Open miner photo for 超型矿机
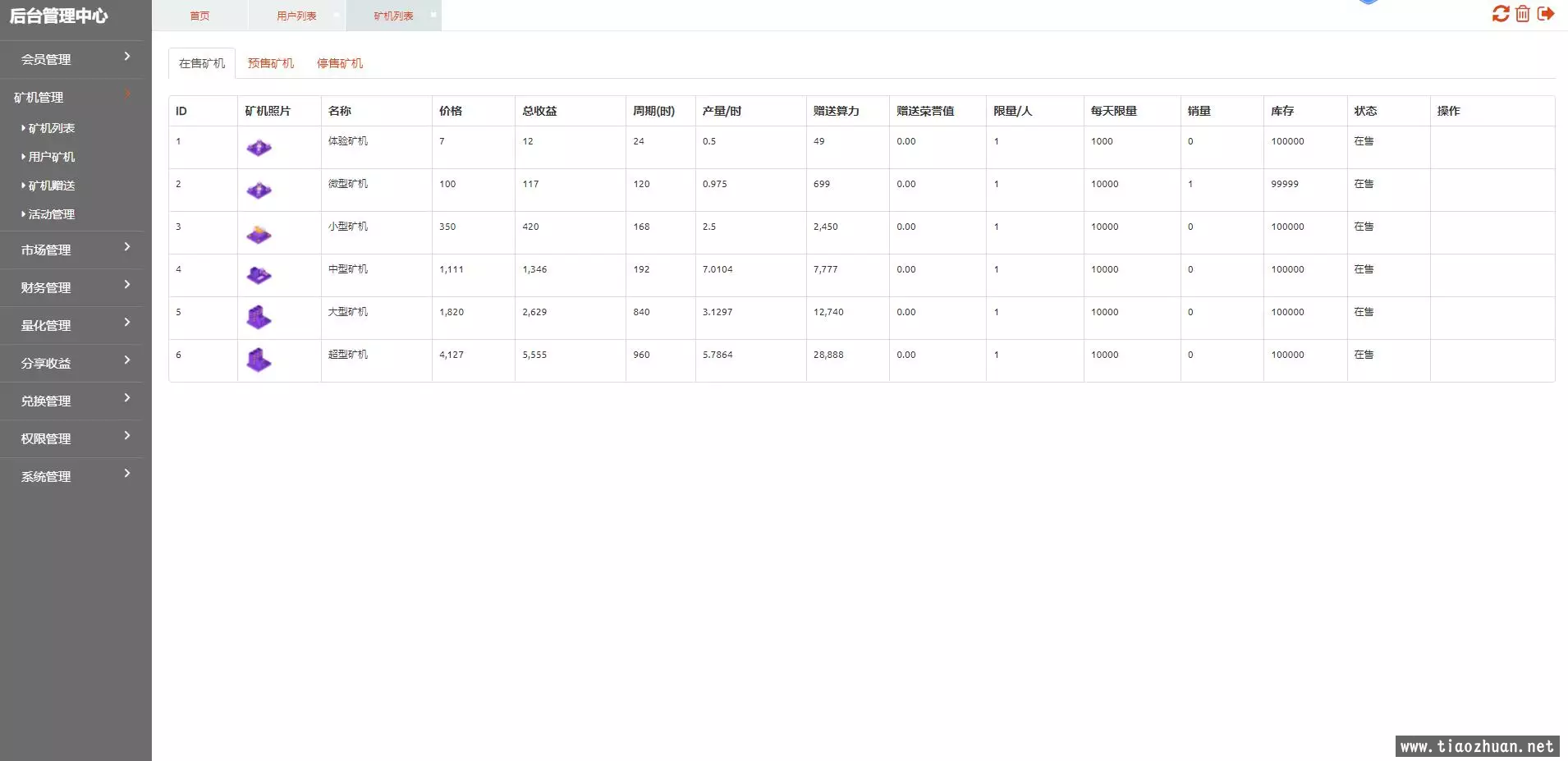1568x761 pixels. coord(259,360)
